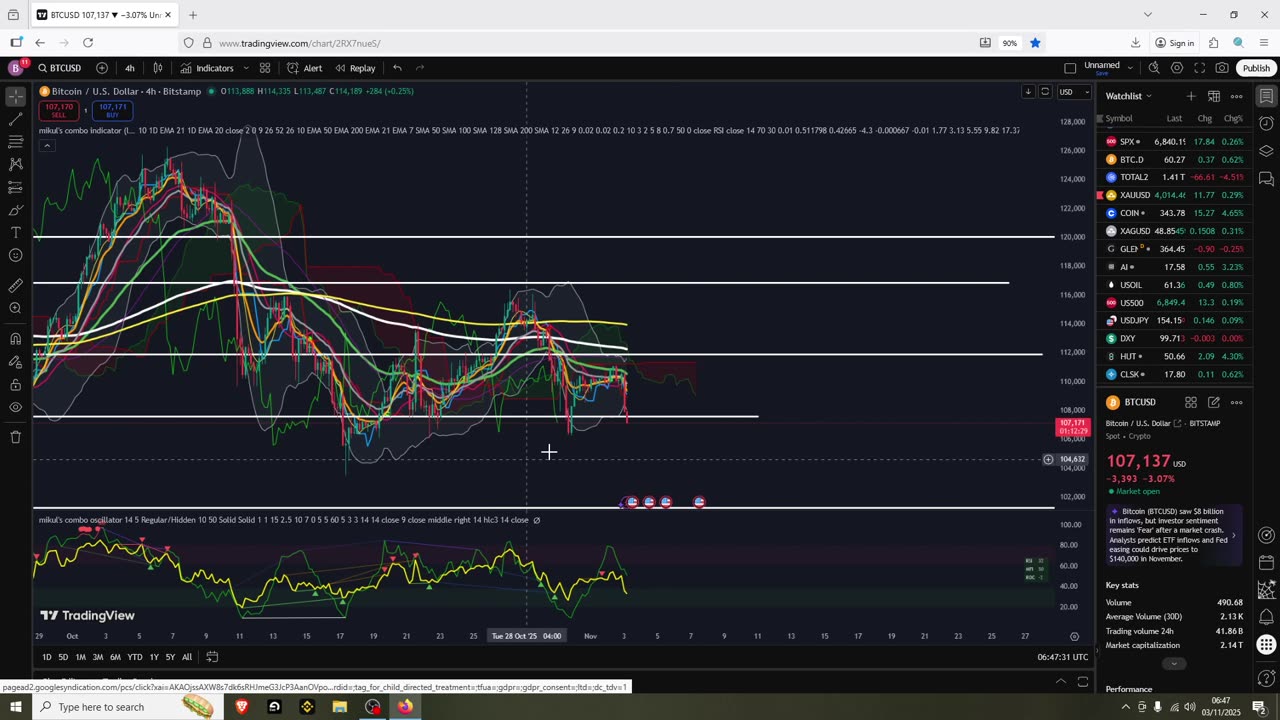Open the go-to-date calendar icon
This screenshot has height=720, width=1280.
(x=212, y=657)
